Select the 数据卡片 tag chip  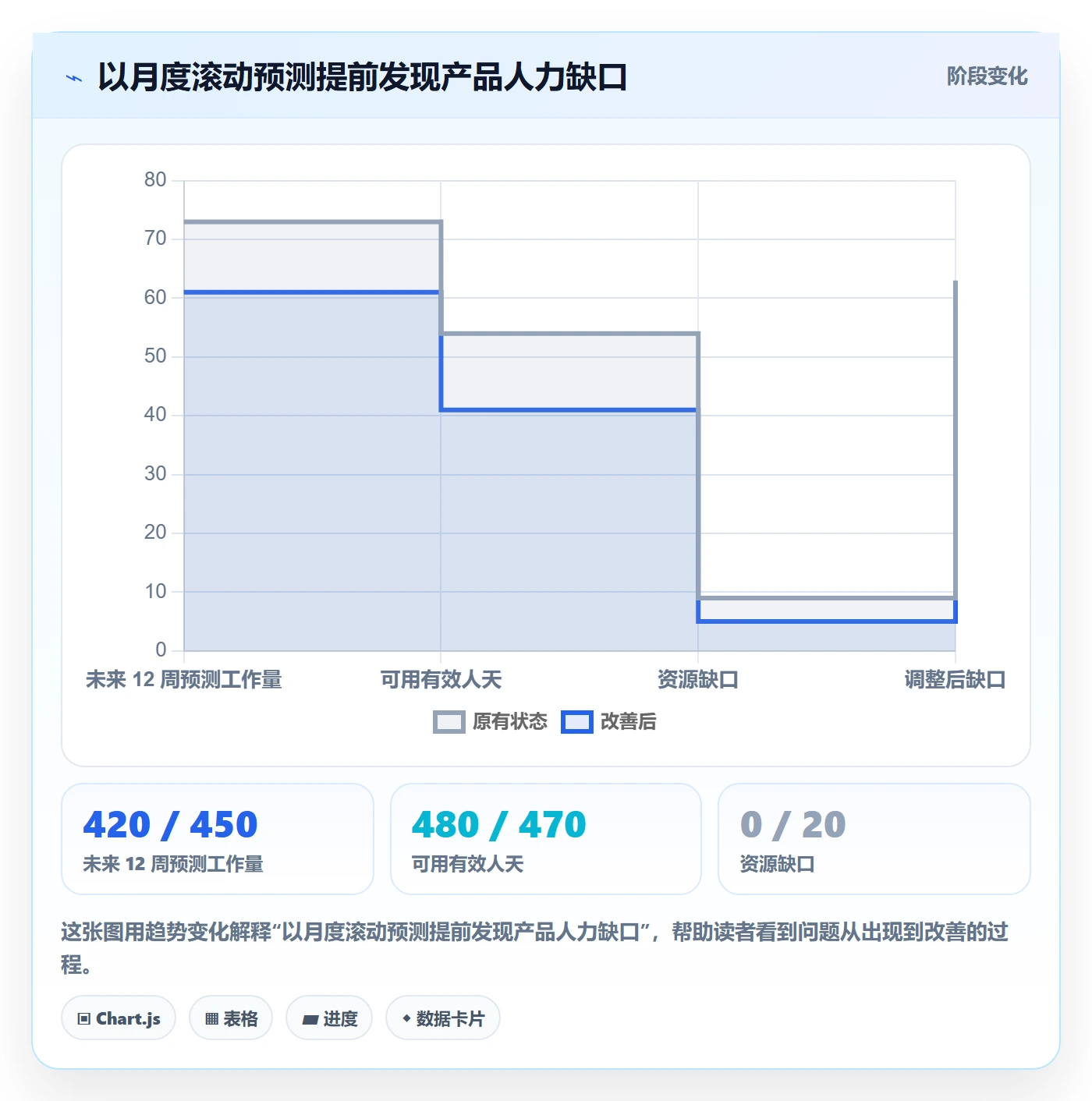(443, 1018)
